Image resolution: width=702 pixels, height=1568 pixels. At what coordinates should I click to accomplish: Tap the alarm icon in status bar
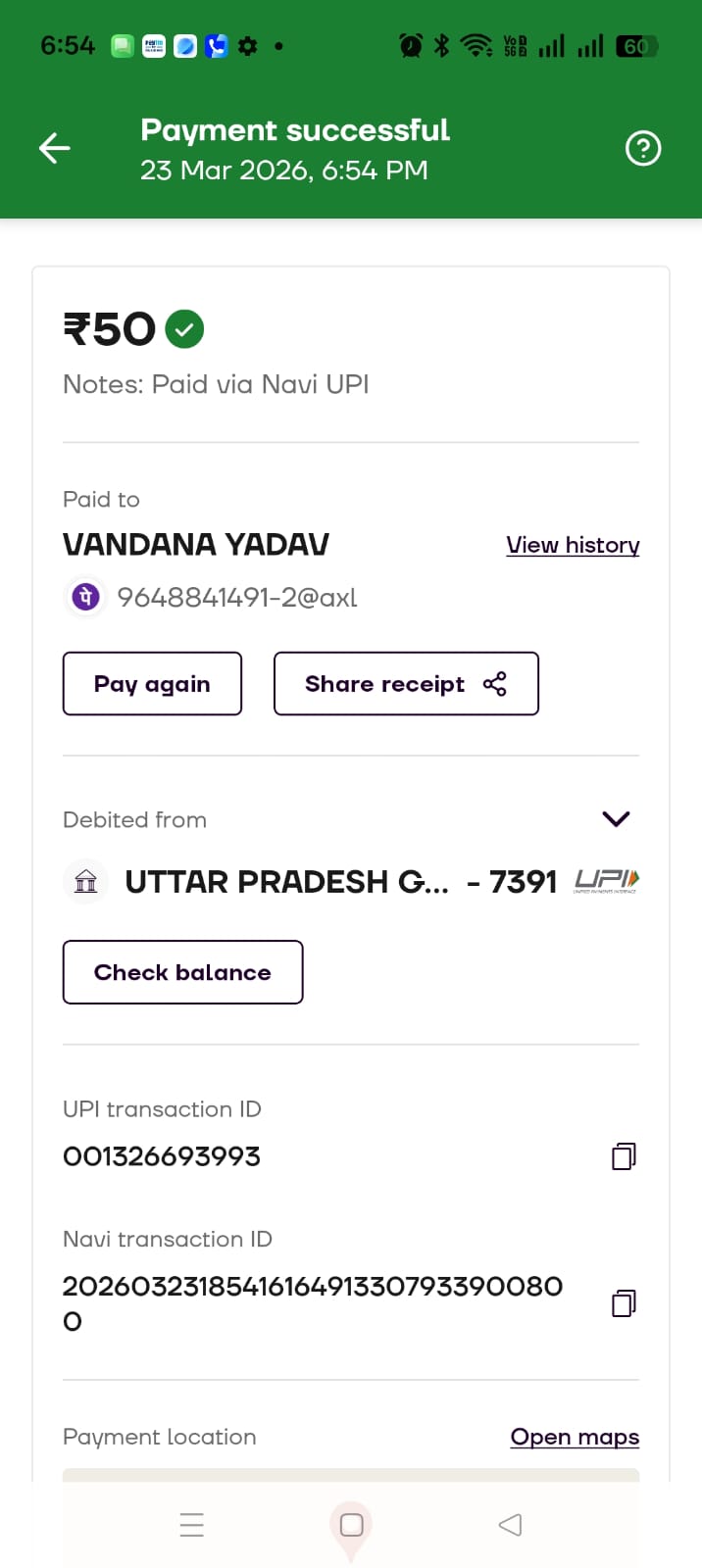411,45
